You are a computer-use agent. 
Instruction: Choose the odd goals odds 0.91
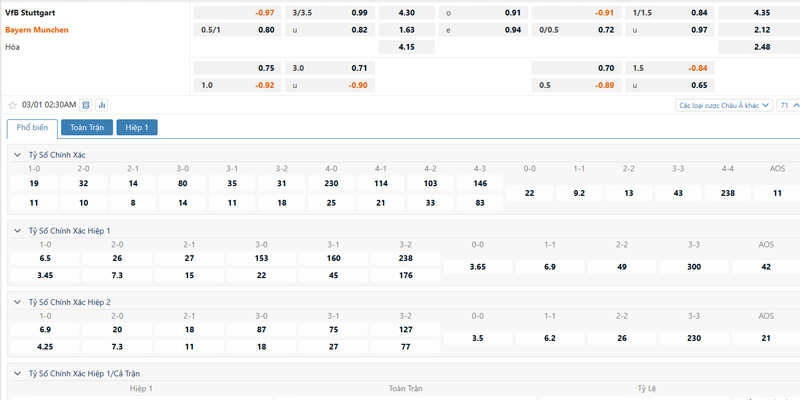pyautogui.click(x=483, y=13)
